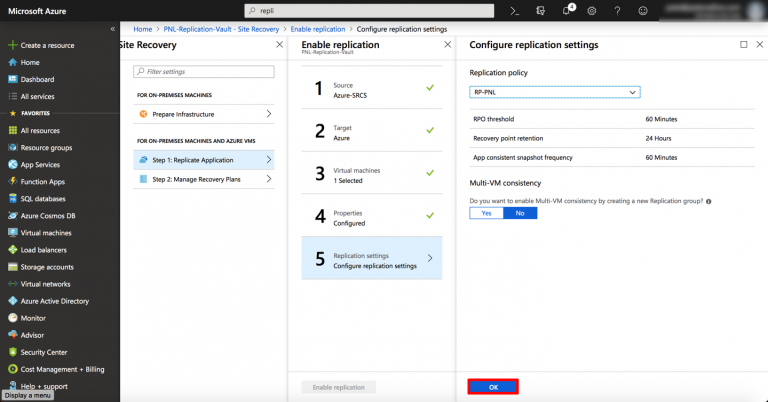768x402 pixels.
Task: Open portal settings gear icon
Action: coord(592,11)
